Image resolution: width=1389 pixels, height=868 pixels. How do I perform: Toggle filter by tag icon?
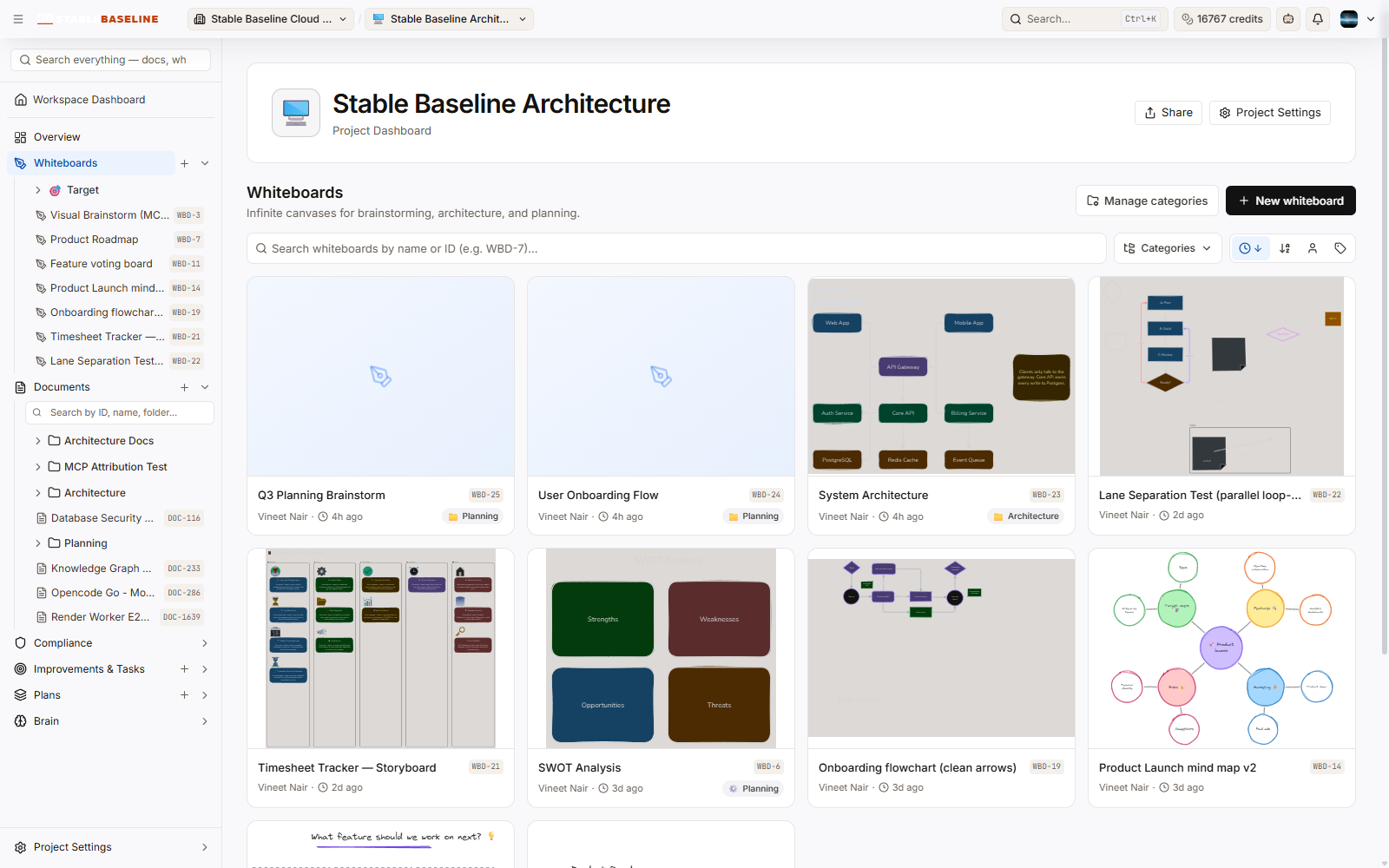coord(1340,248)
